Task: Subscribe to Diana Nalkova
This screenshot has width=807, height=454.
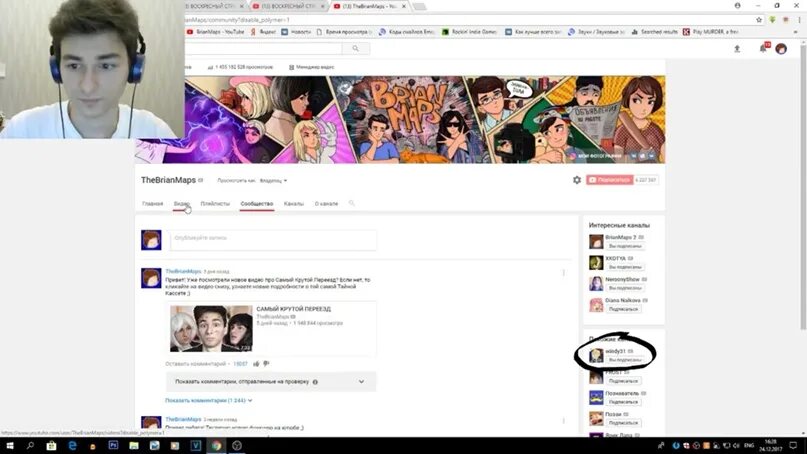Action: 623,309
